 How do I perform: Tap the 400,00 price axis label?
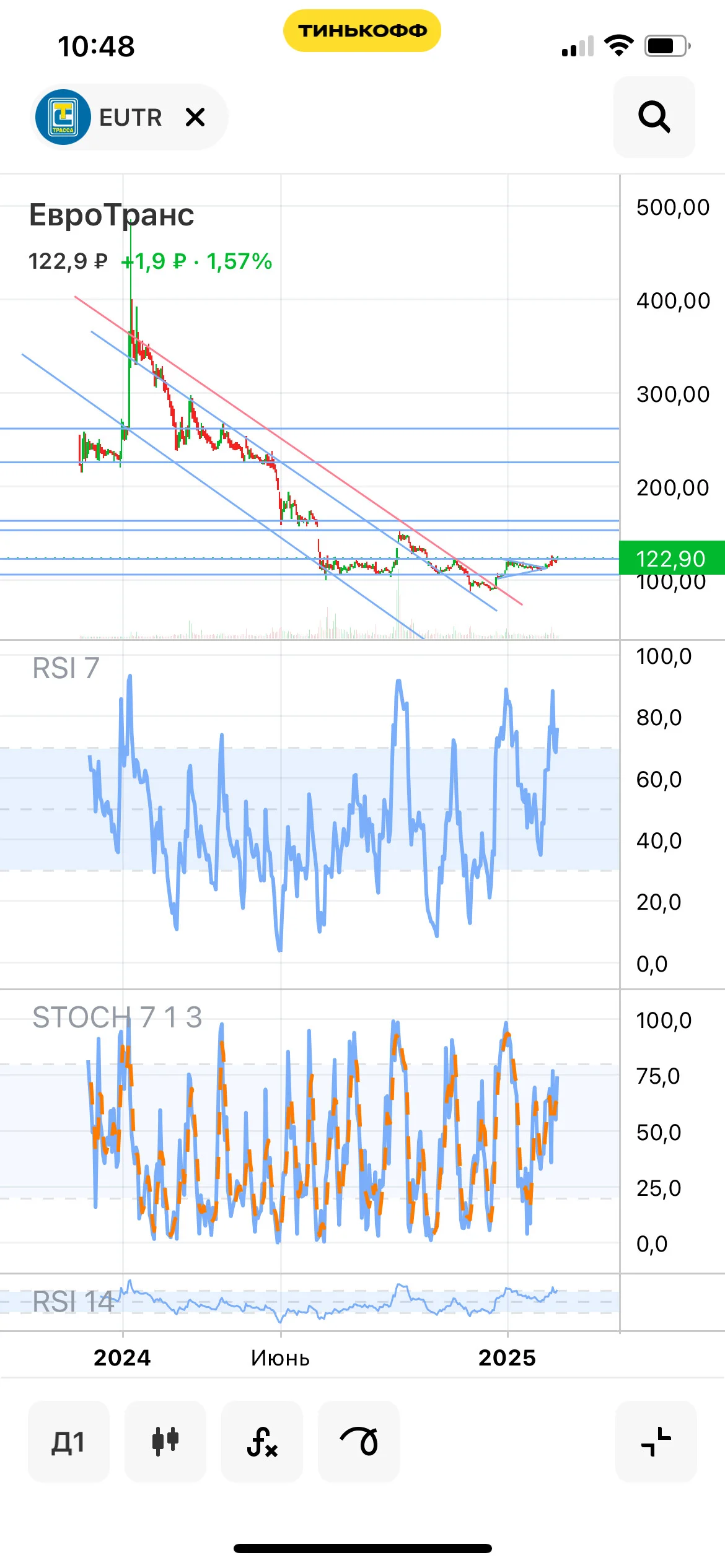coord(673,301)
